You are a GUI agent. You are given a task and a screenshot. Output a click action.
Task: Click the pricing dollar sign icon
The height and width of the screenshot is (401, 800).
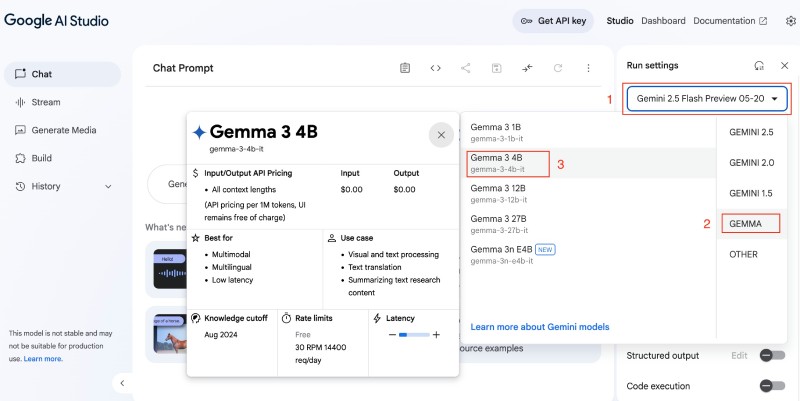[x=195, y=173]
